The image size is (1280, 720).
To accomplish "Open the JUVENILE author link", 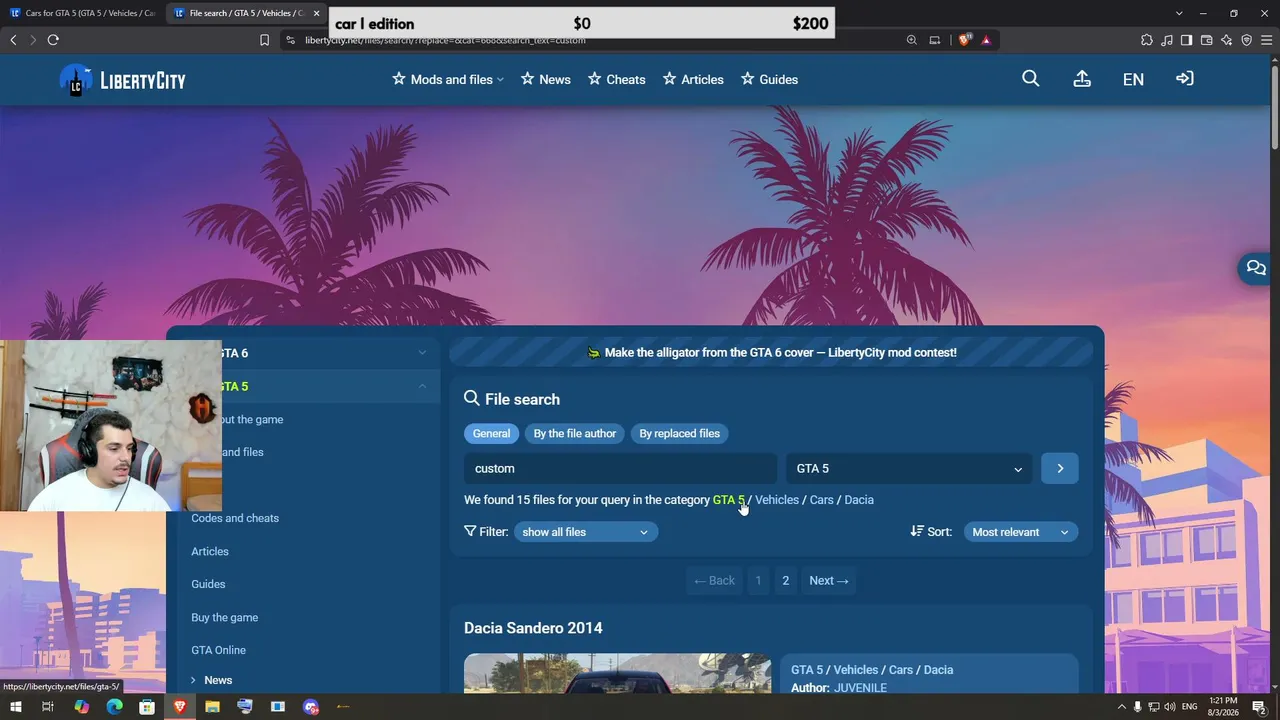I will point(860,688).
